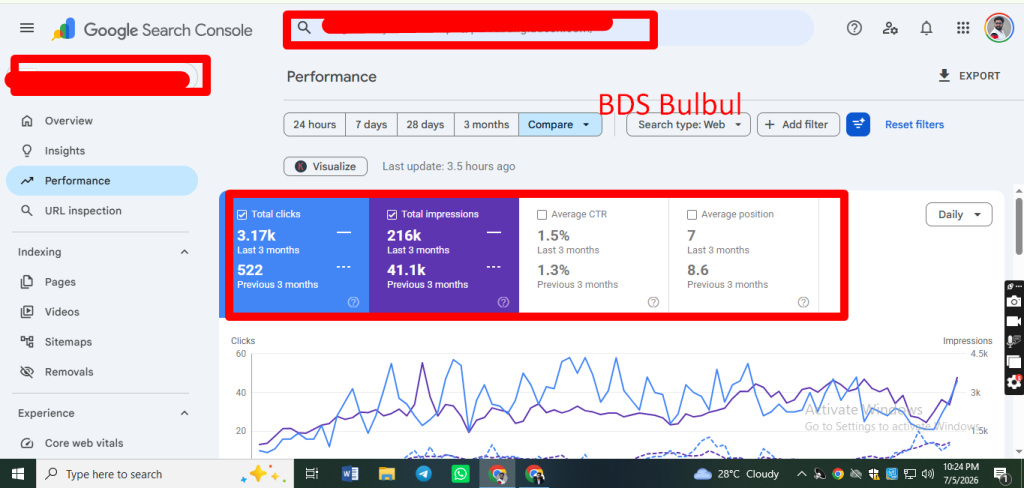This screenshot has width=1024, height=488.
Task: Open URL inspection in the sidebar
Action: (x=102, y=211)
